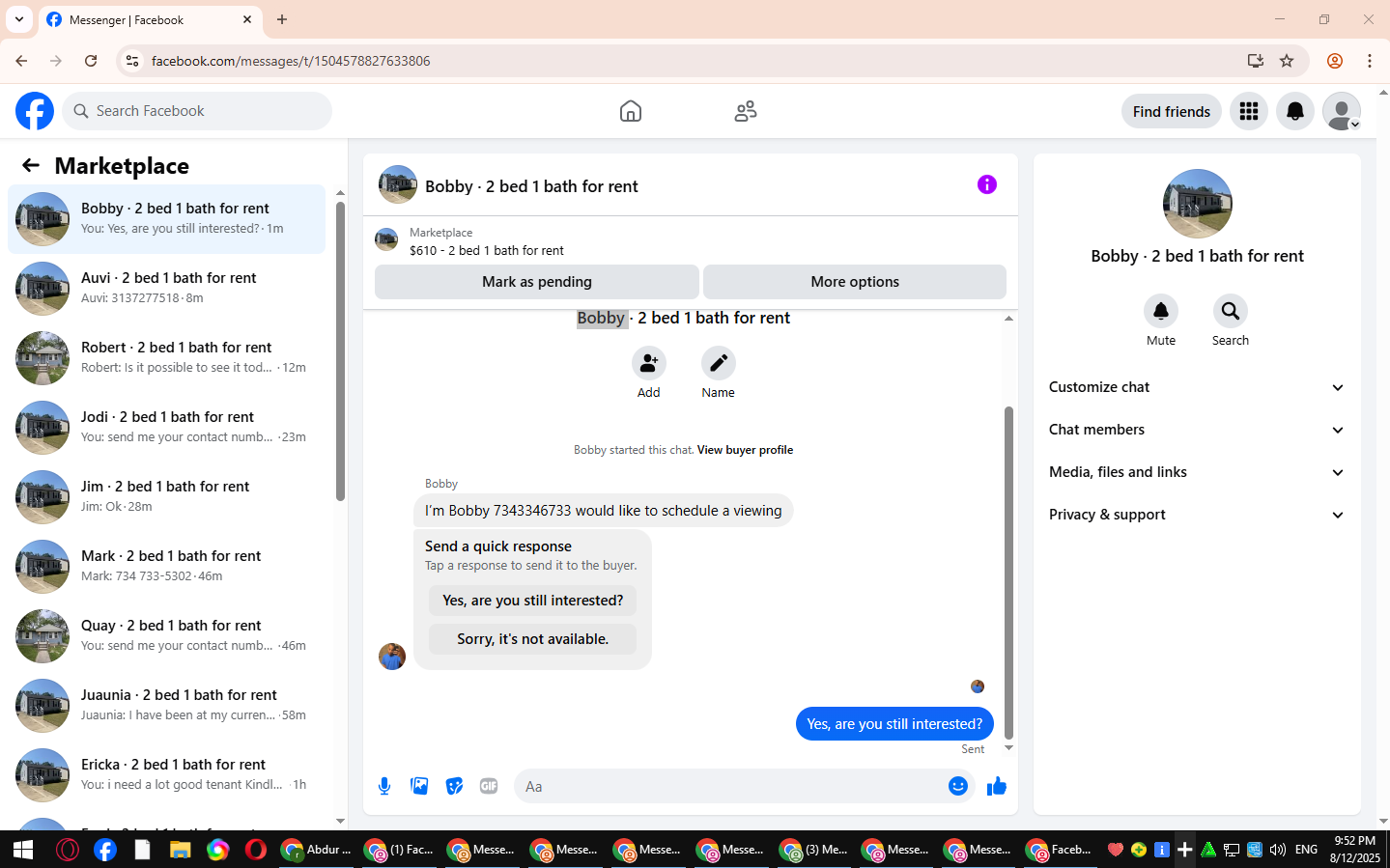This screenshot has width=1390, height=868.
Task: Open conversation information purple icon
Action: (x=986, y=184)
